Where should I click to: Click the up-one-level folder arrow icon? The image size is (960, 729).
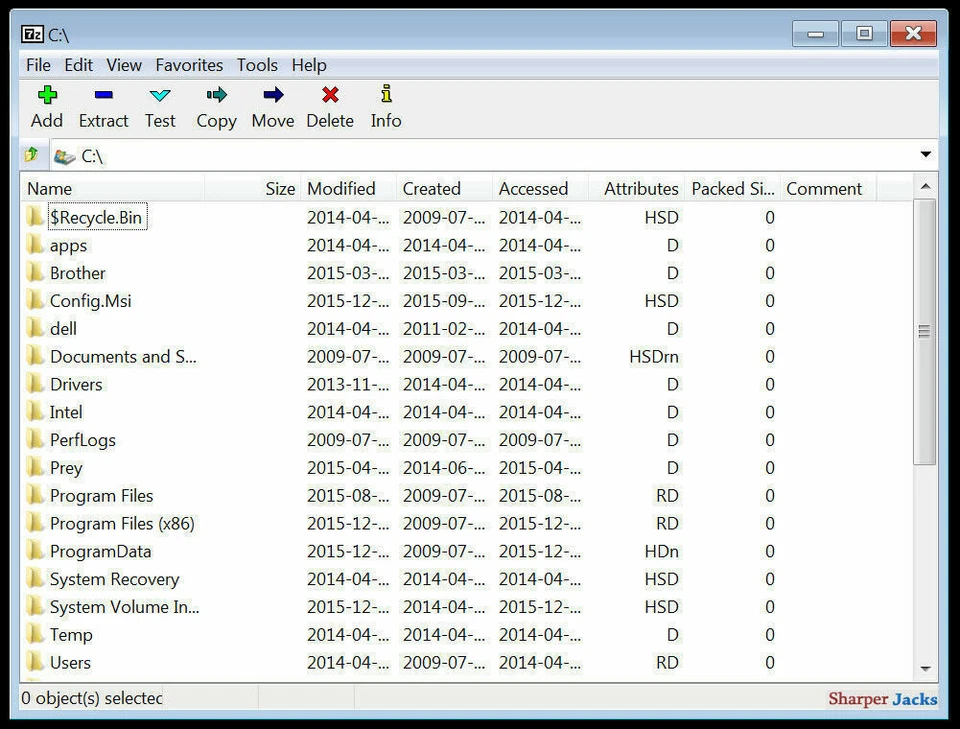click(x=30, y=155)
